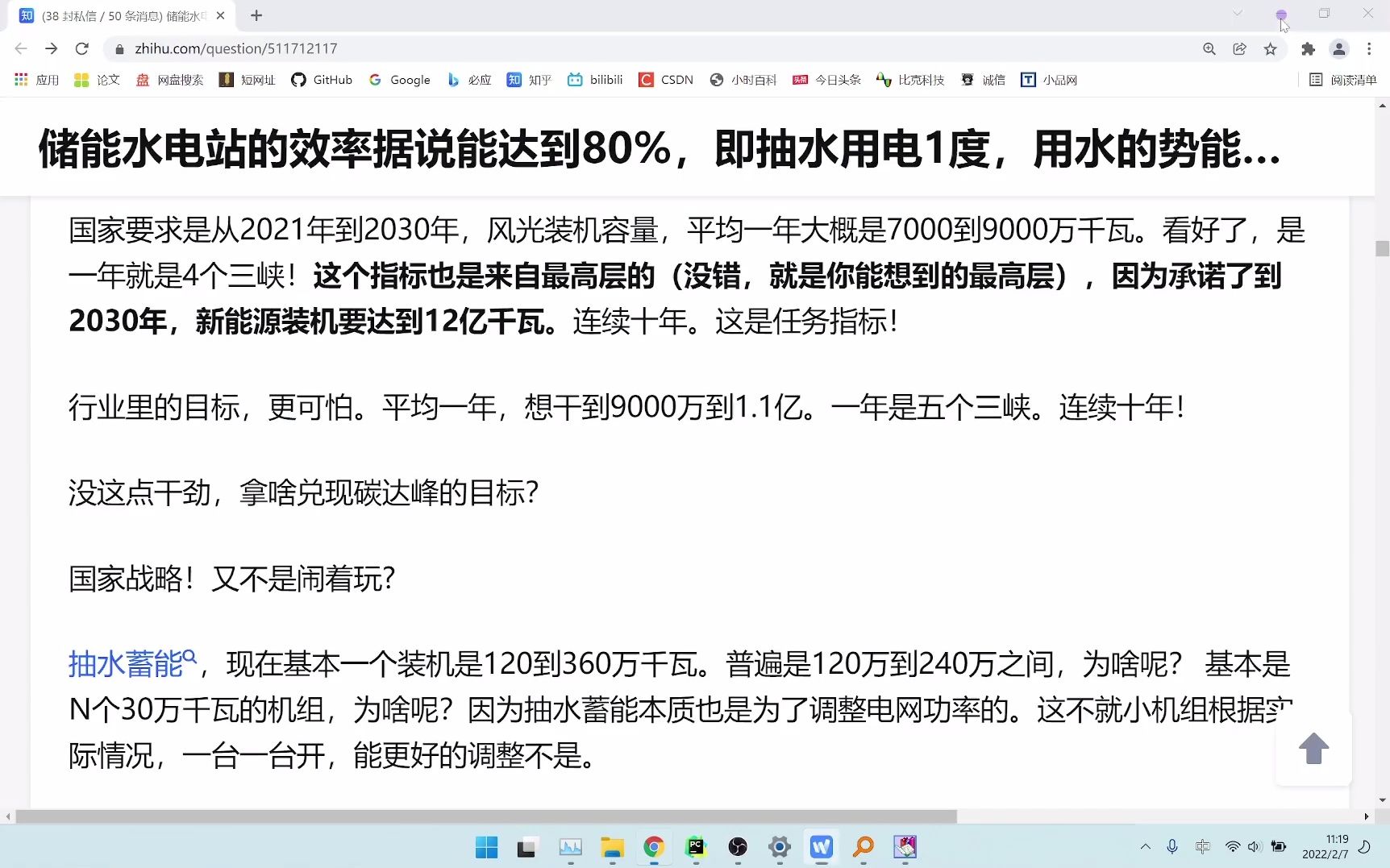Screen dimensions: 1390x868
Task: Open the magnifier search app on taskbar
Action: (x=864, y=847)
